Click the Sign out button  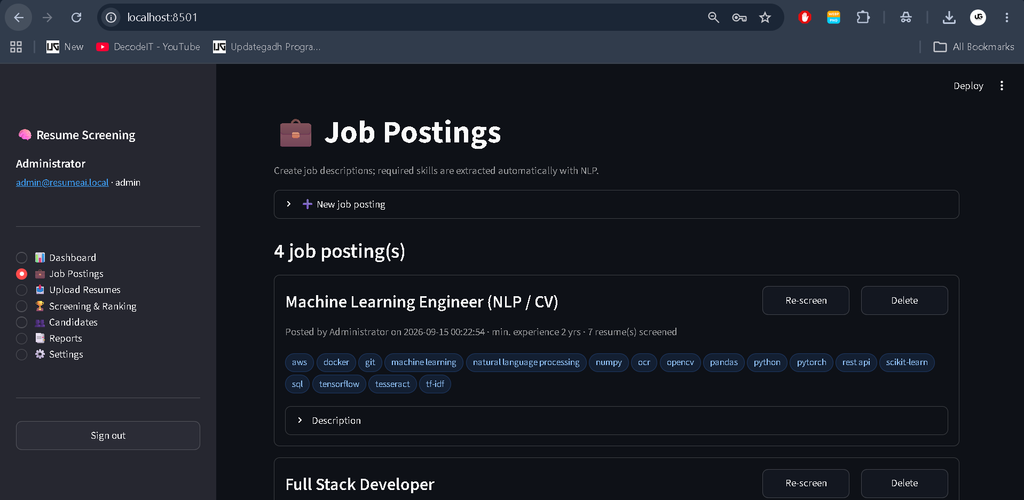click(x=108, y=435)
